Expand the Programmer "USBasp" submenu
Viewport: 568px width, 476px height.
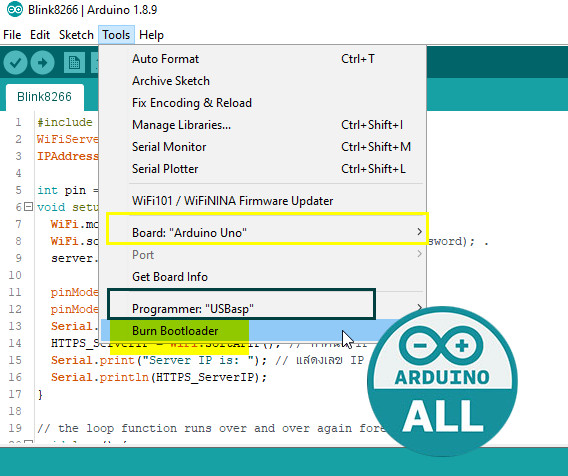click(x=262, y=309)
